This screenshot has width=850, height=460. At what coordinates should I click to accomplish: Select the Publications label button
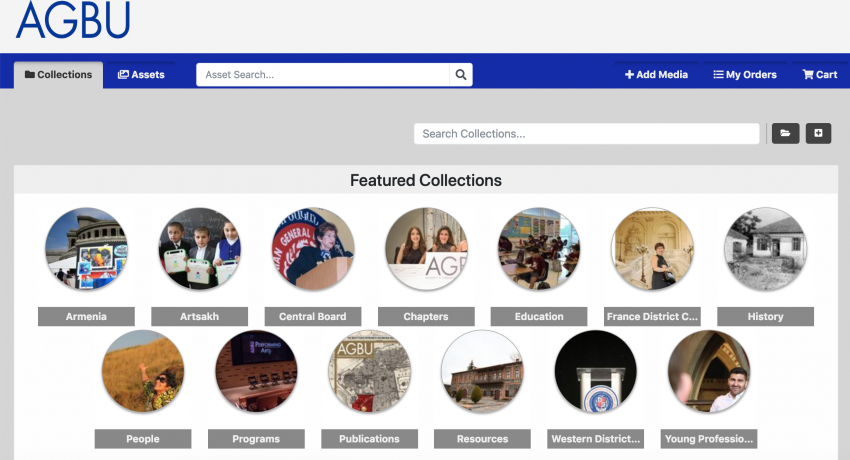coord(370,439)
